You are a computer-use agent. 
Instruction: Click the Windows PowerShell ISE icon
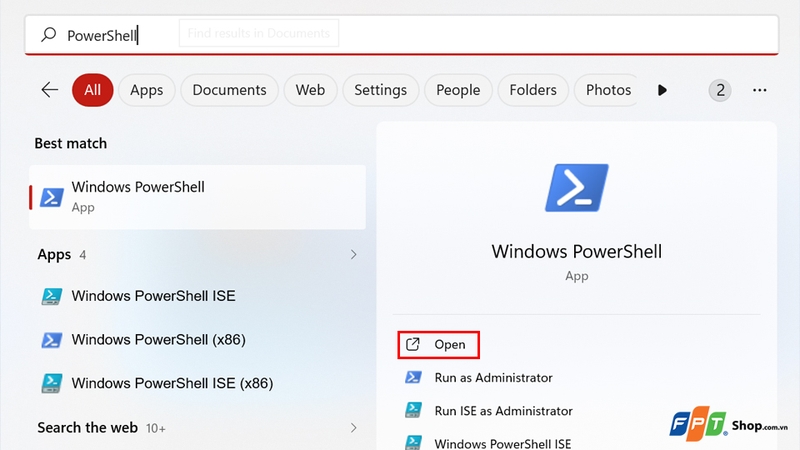point(52,296)
